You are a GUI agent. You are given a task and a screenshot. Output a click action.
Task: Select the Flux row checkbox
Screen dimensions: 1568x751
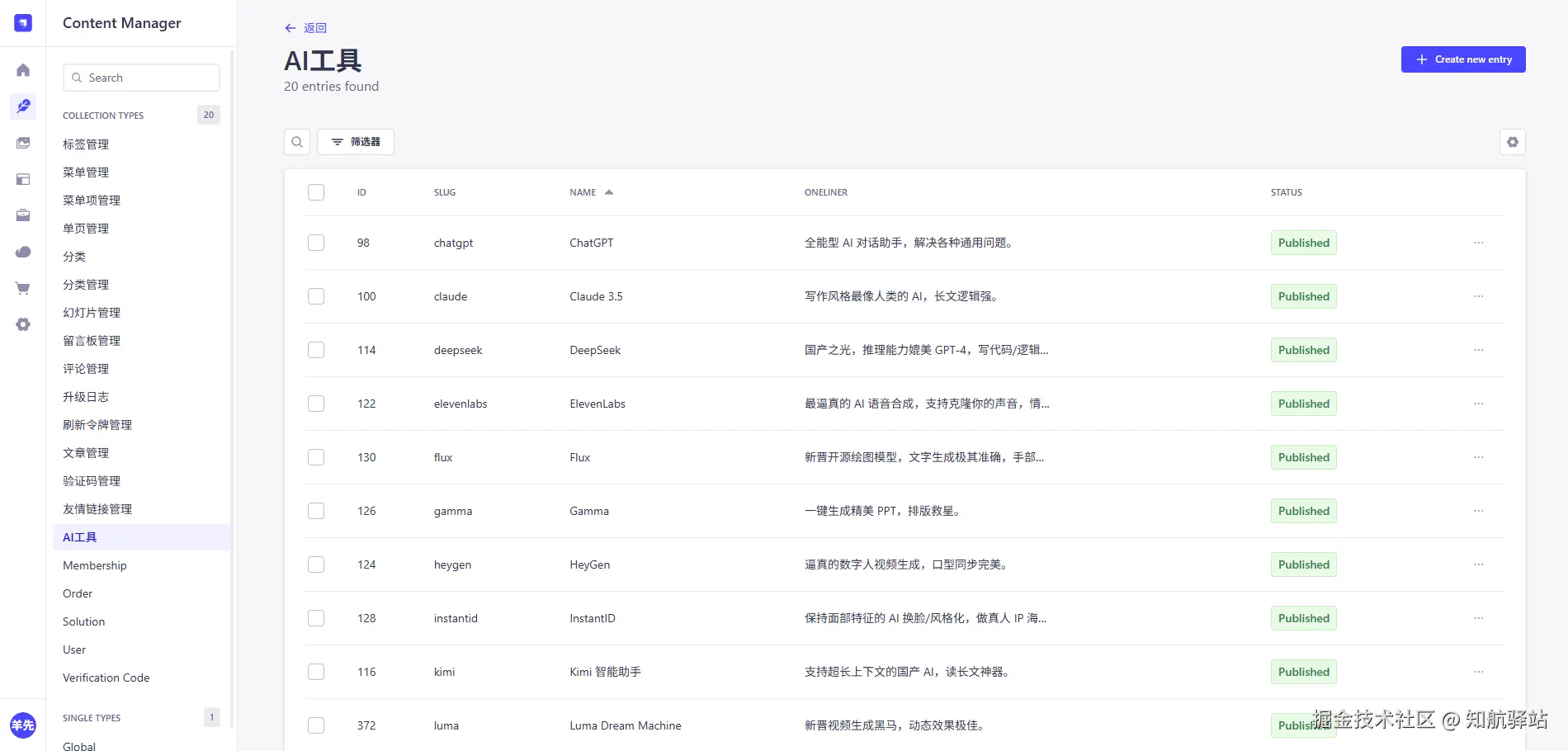click(316, 457)
